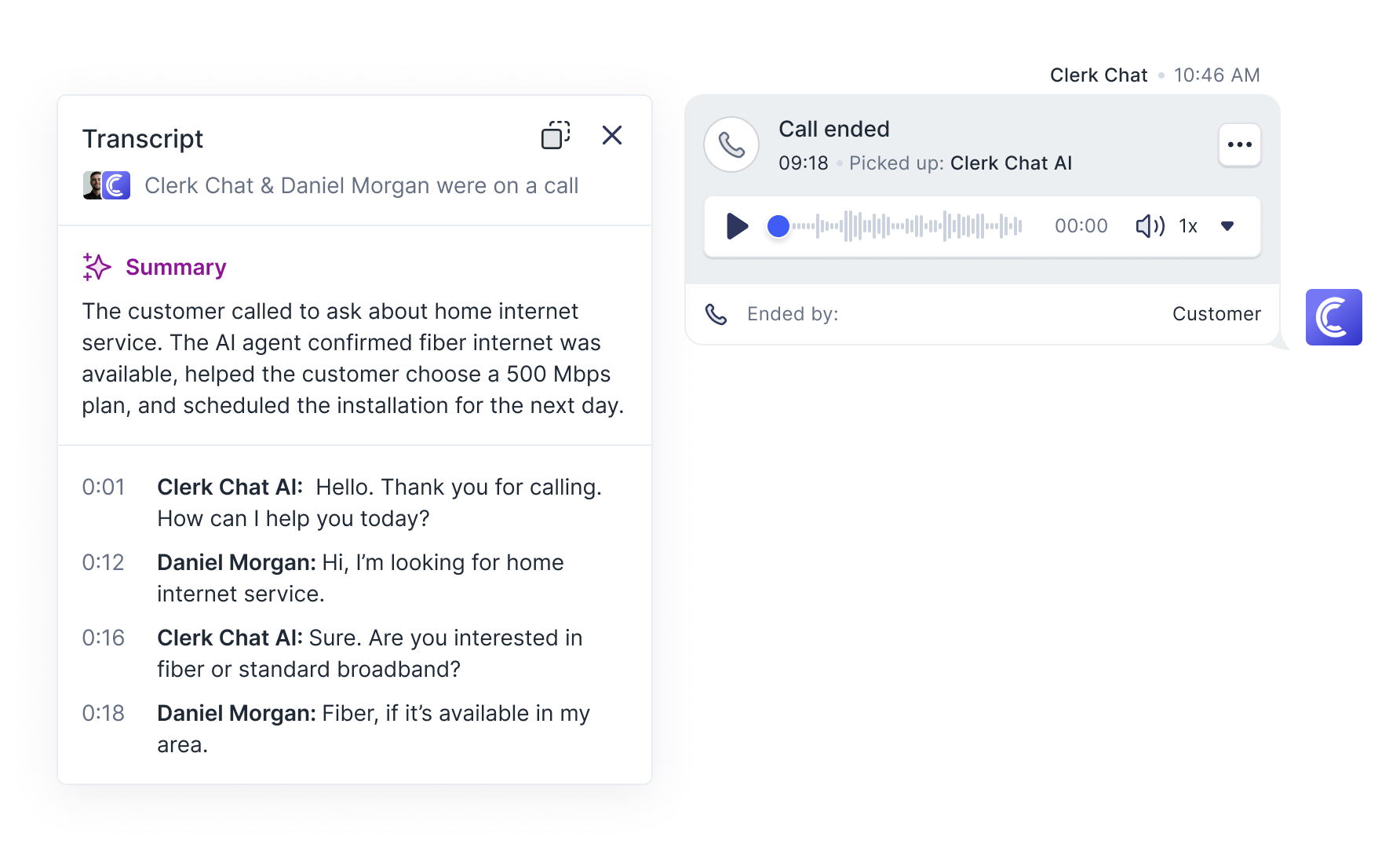Click the participant avatars in Transcript header
The image size is (1400, 848).
pos(107,185)
